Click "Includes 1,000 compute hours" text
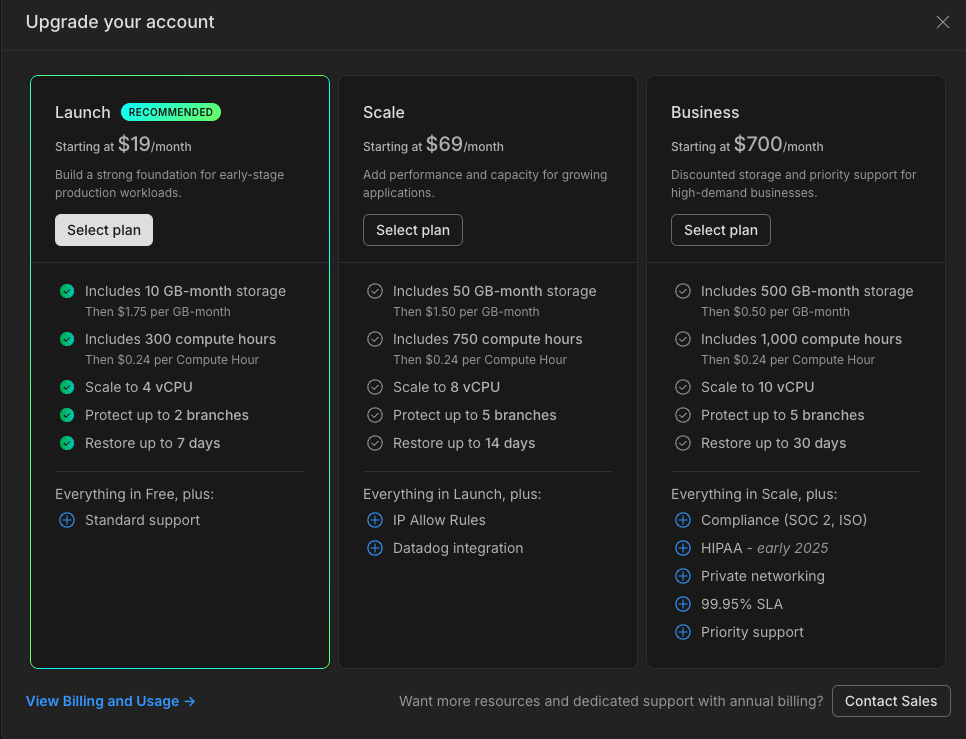 click(802, 339)
